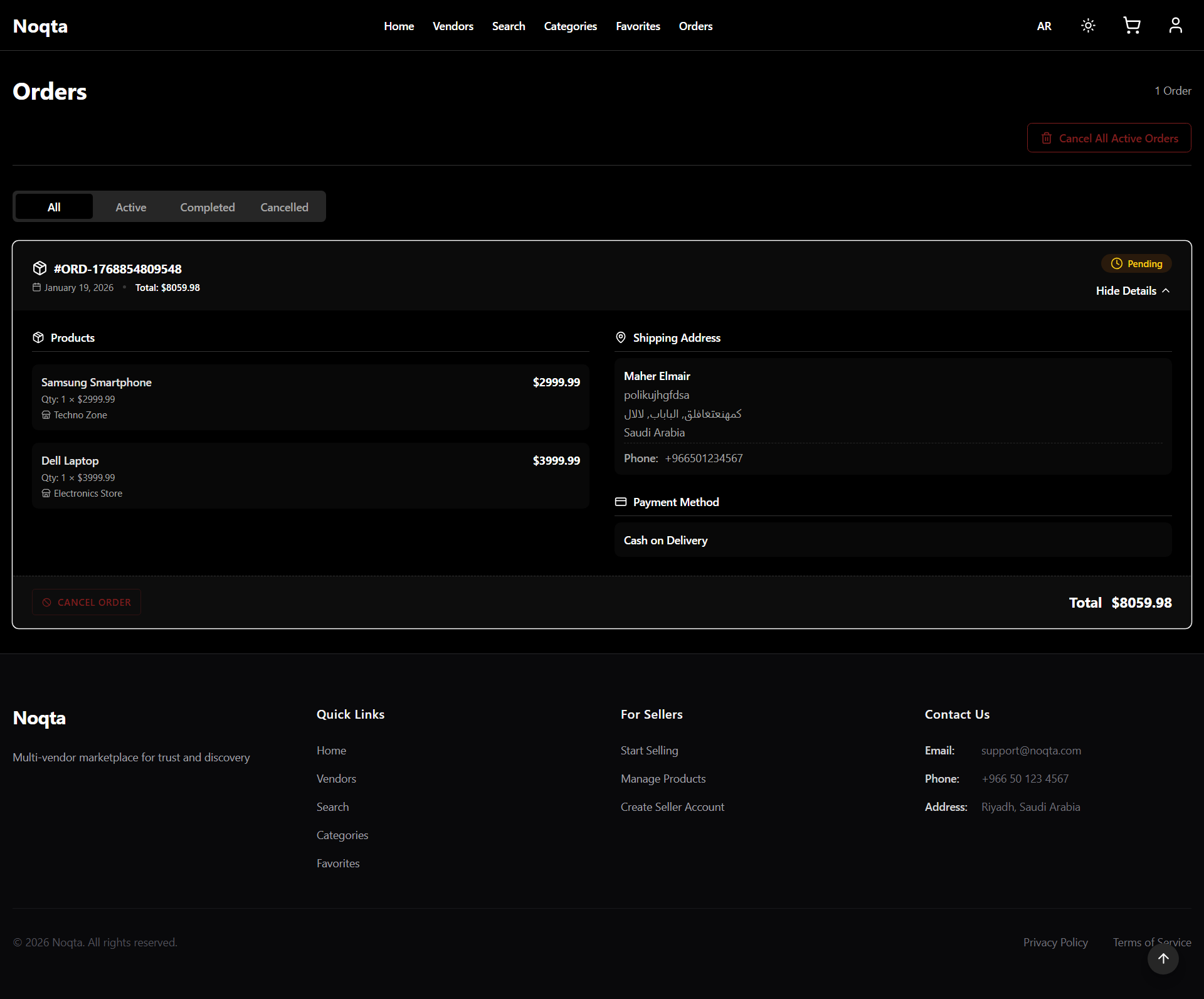Select the All orders tab
The height and width of the screenshot is (999, 1204).
pyautogui.click(x=54, y=207)
